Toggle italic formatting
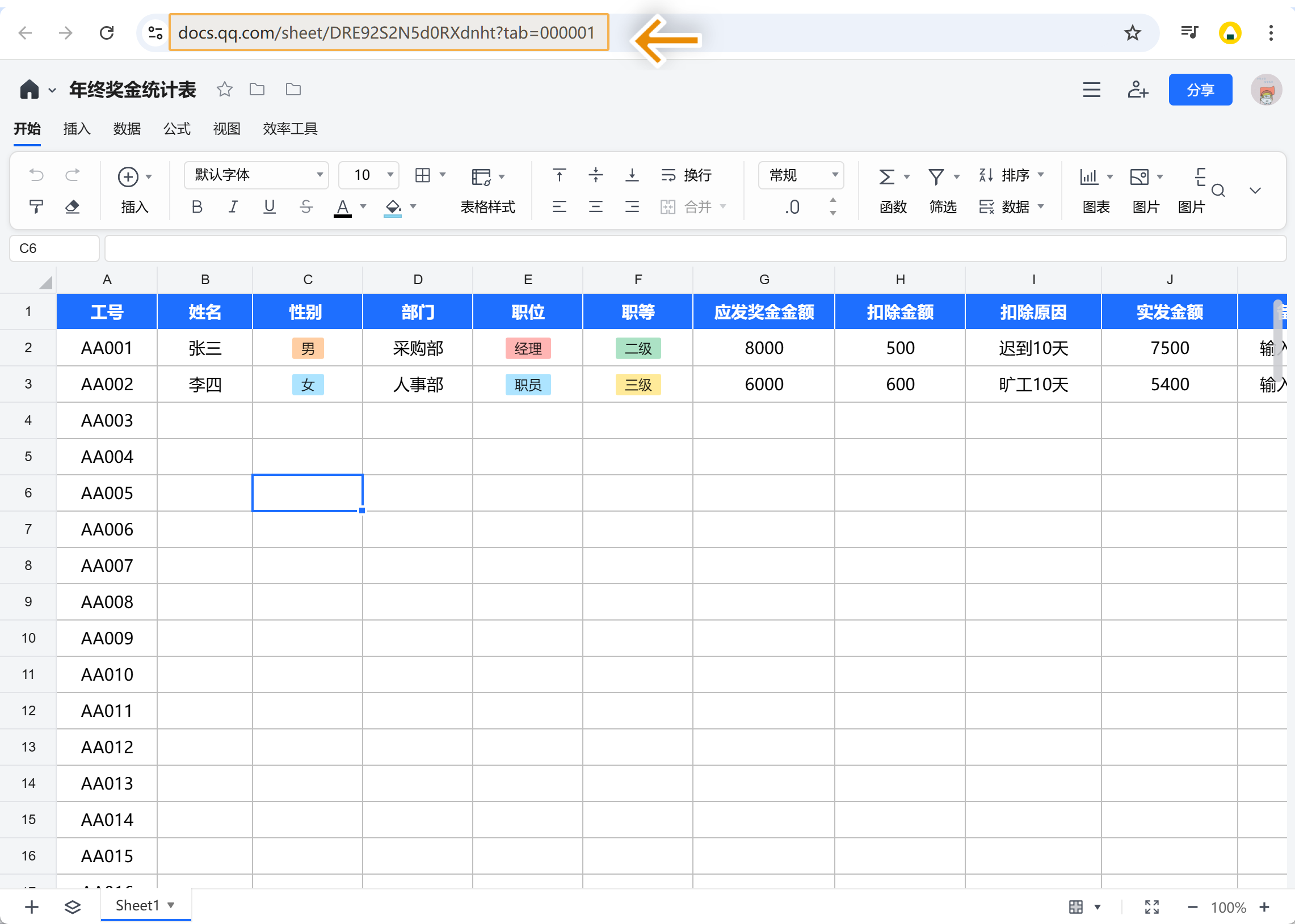The image size is (1295, 924). pos(233,206)
